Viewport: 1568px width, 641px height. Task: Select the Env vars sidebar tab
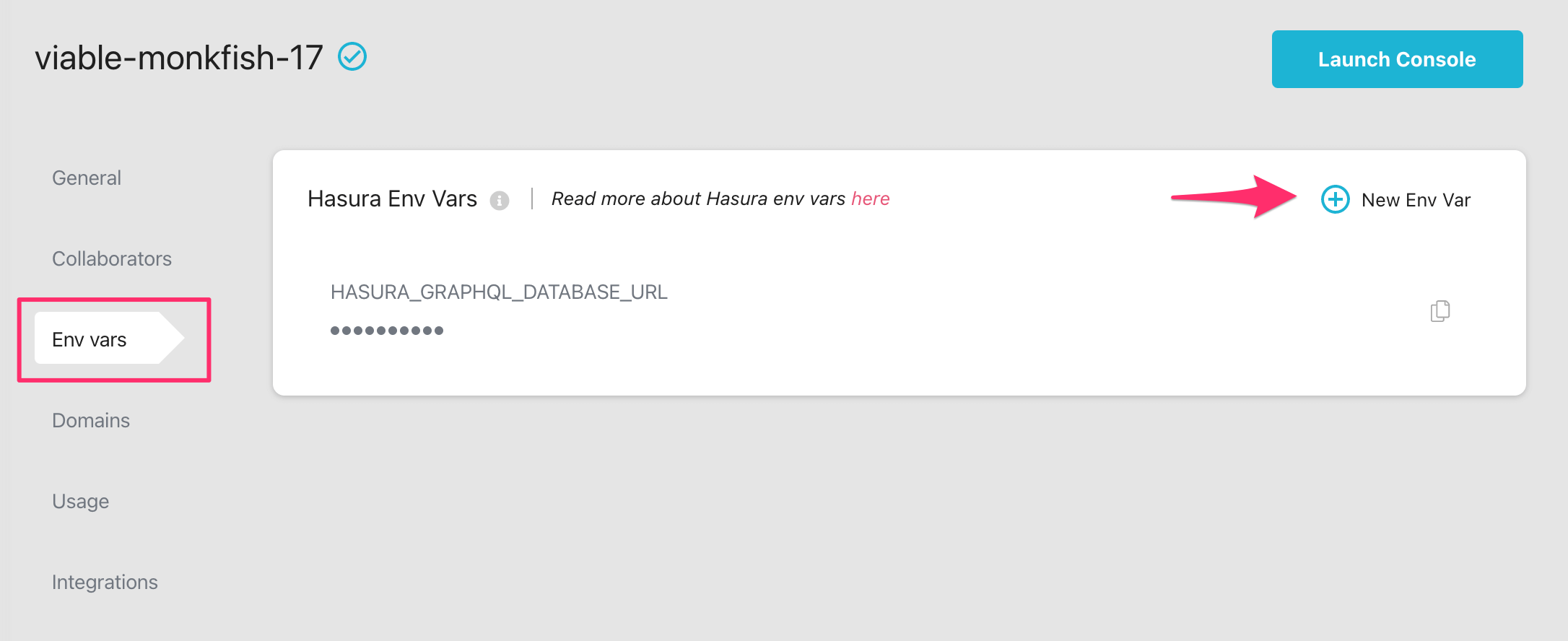tap(90, 339)
